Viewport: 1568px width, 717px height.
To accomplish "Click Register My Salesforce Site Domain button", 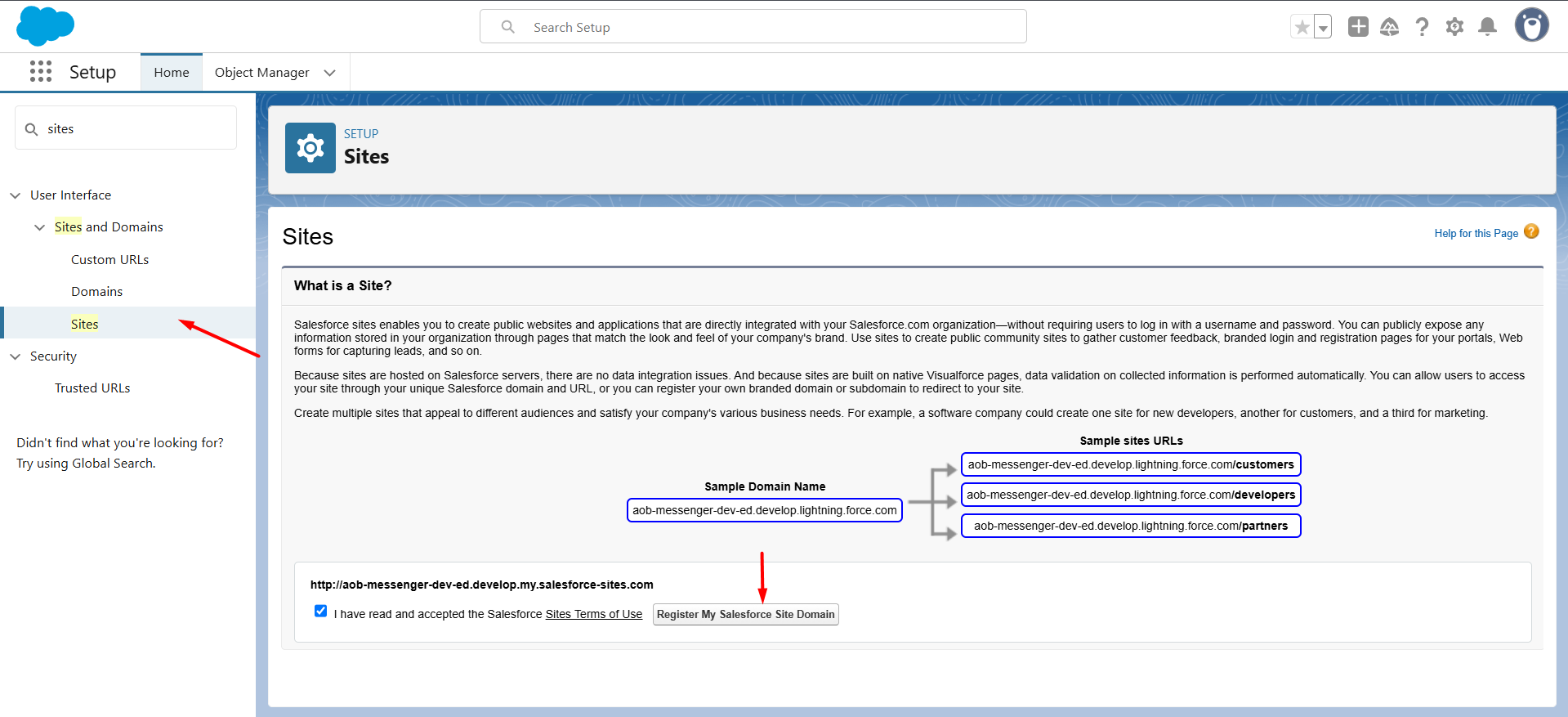I will 746,615.
